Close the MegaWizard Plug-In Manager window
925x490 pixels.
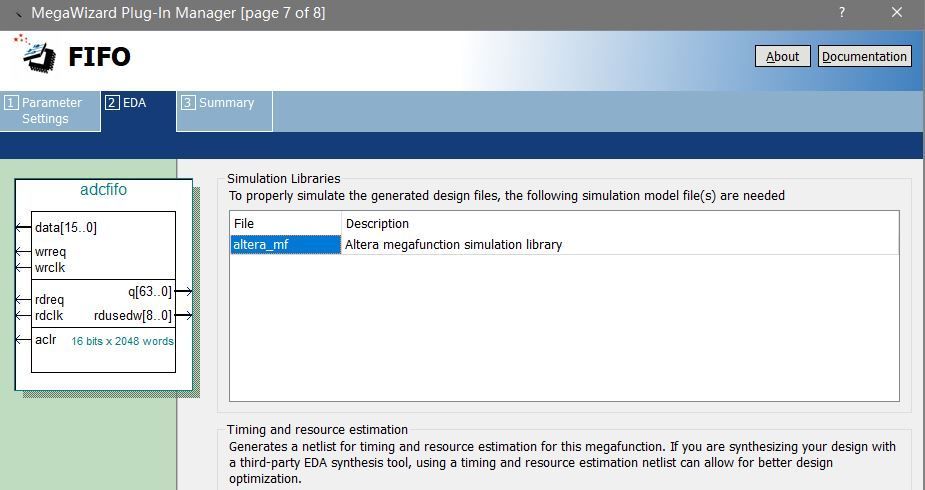tap(896, 13)
